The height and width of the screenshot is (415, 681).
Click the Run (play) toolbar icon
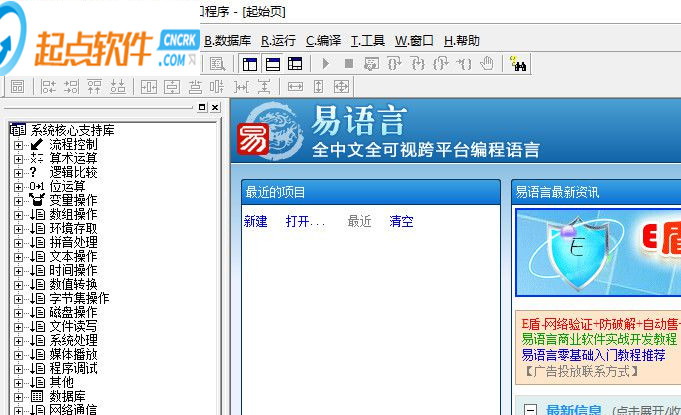click(325, 64)
